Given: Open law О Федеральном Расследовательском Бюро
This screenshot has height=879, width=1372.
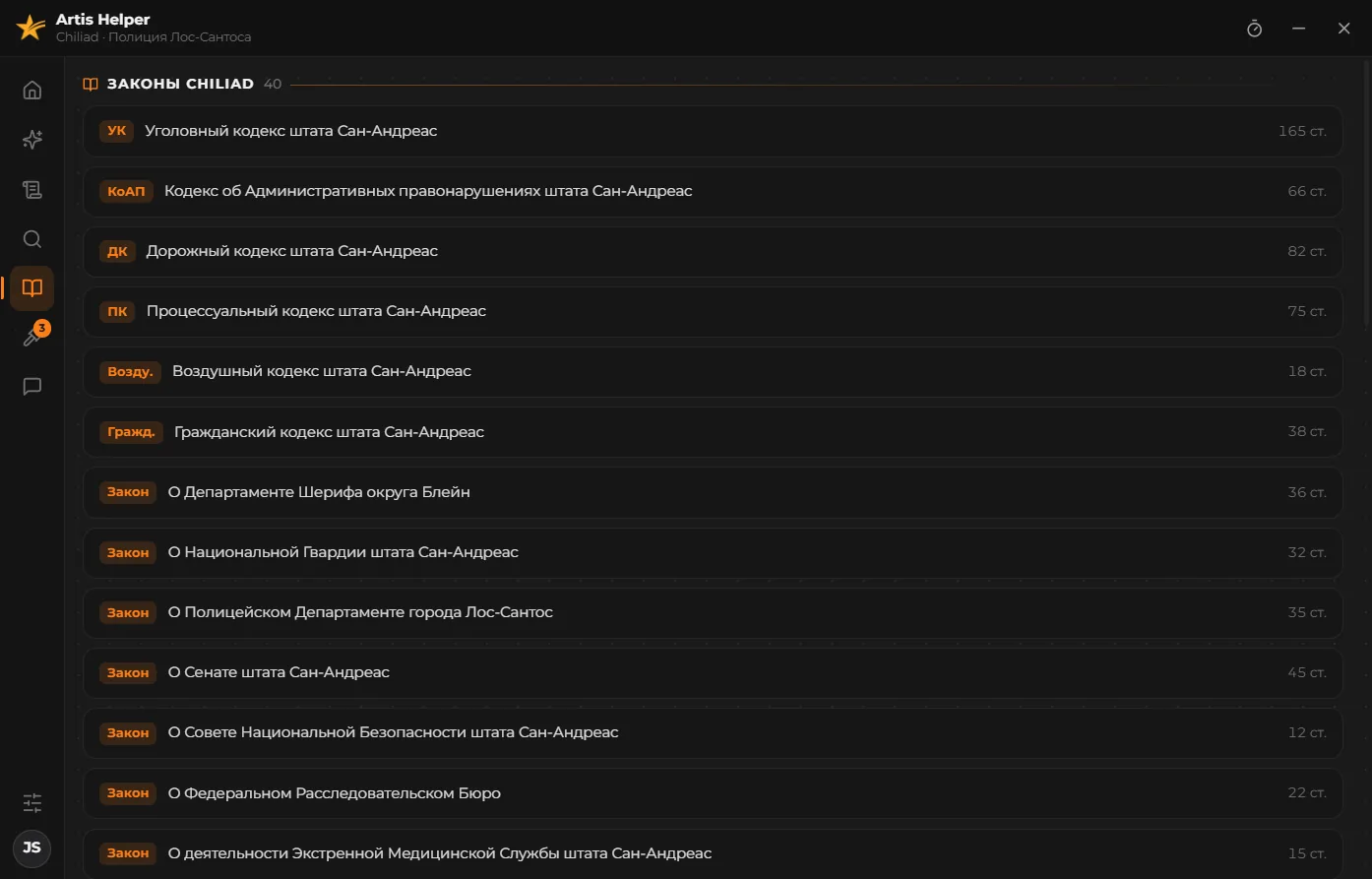Looking at the screenshot, I should 713,793.
